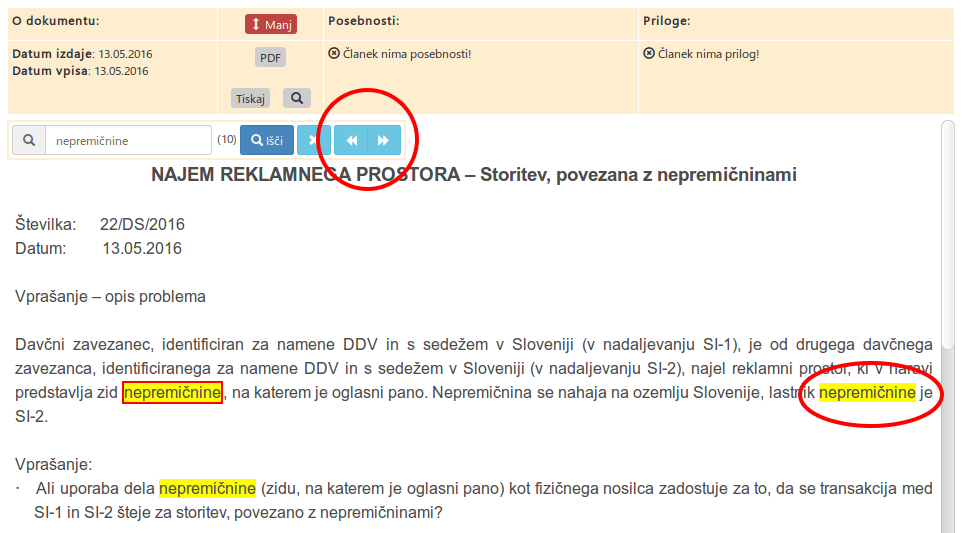The height and width of the screenshot is (533, 962).
Task: Click the Priloge column header
Action: click(667, 20)
